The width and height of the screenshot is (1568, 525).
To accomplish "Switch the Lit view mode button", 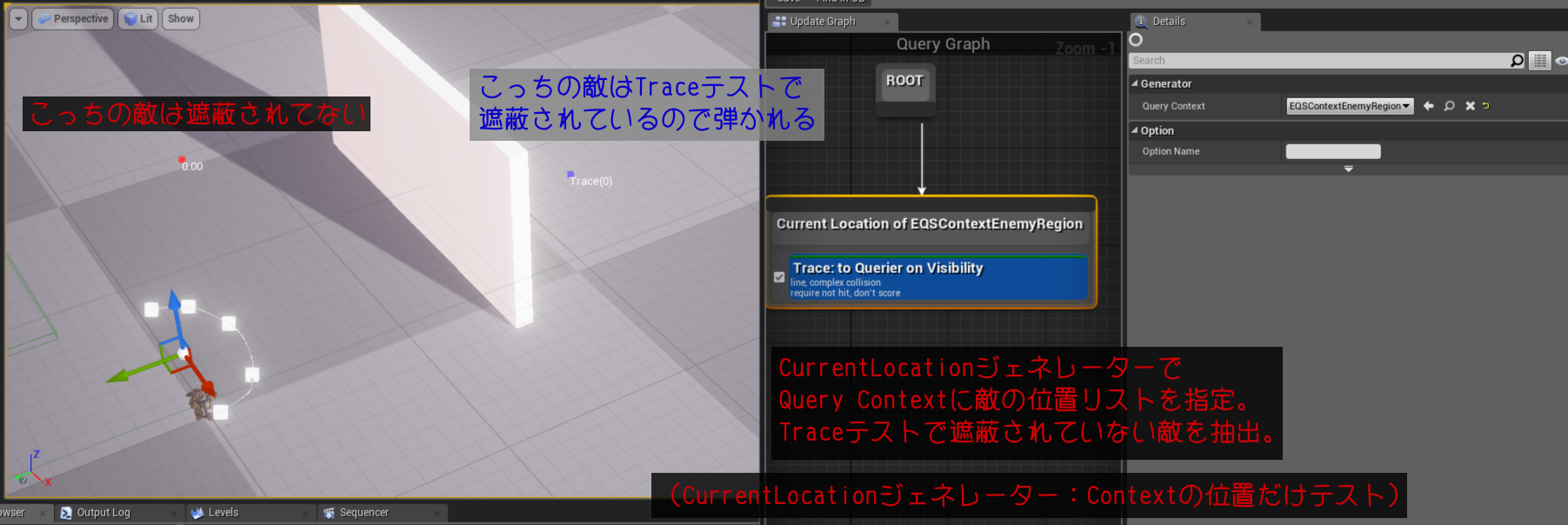I will pos(138,19).
